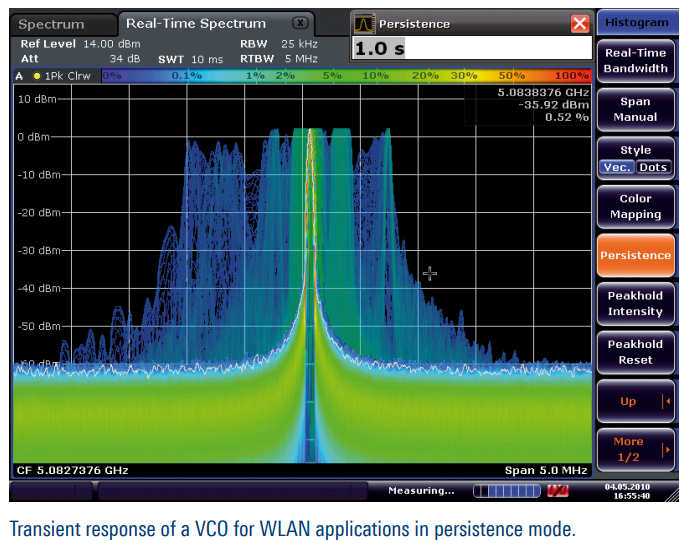Open Real-Time Bandwidth softkey
Screen dimensions: 691x541
point(635,61)
